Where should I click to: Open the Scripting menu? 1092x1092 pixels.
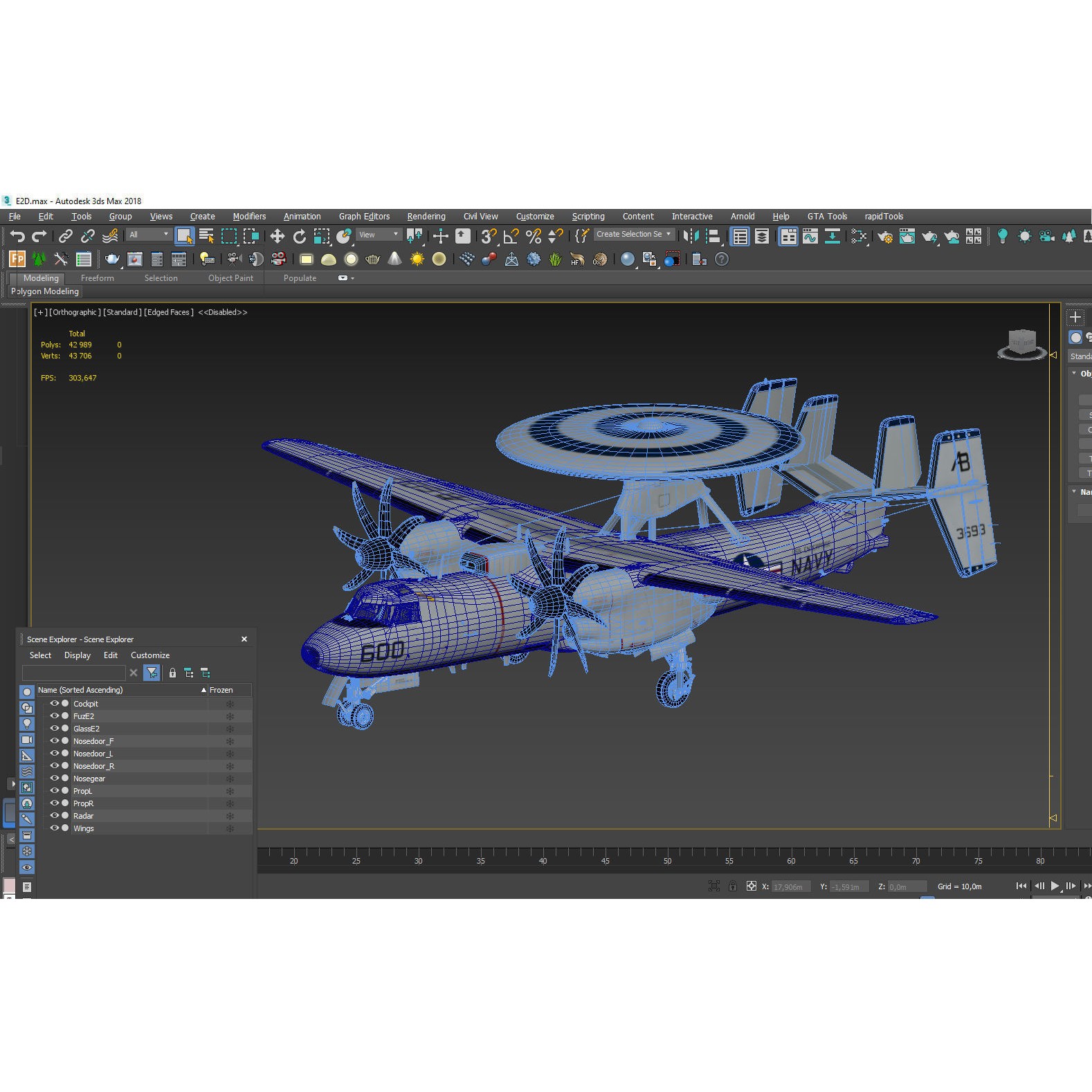coord(588,217)
